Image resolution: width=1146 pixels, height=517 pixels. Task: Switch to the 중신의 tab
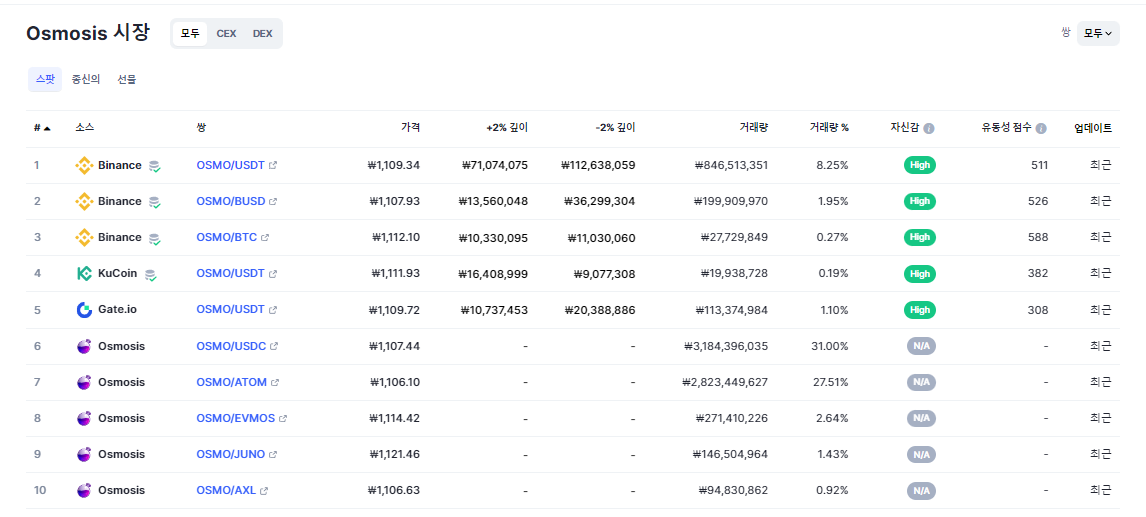[86, 80]
